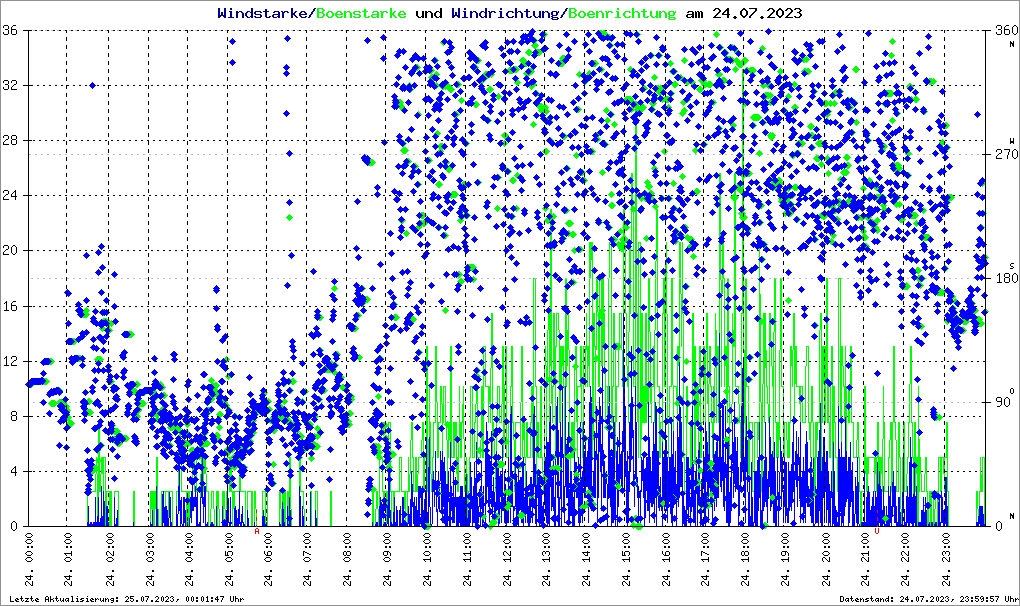This screenshot has height=606, width=1020.
Task: Click the '20' value on left axis
Action: coord(14,251)
